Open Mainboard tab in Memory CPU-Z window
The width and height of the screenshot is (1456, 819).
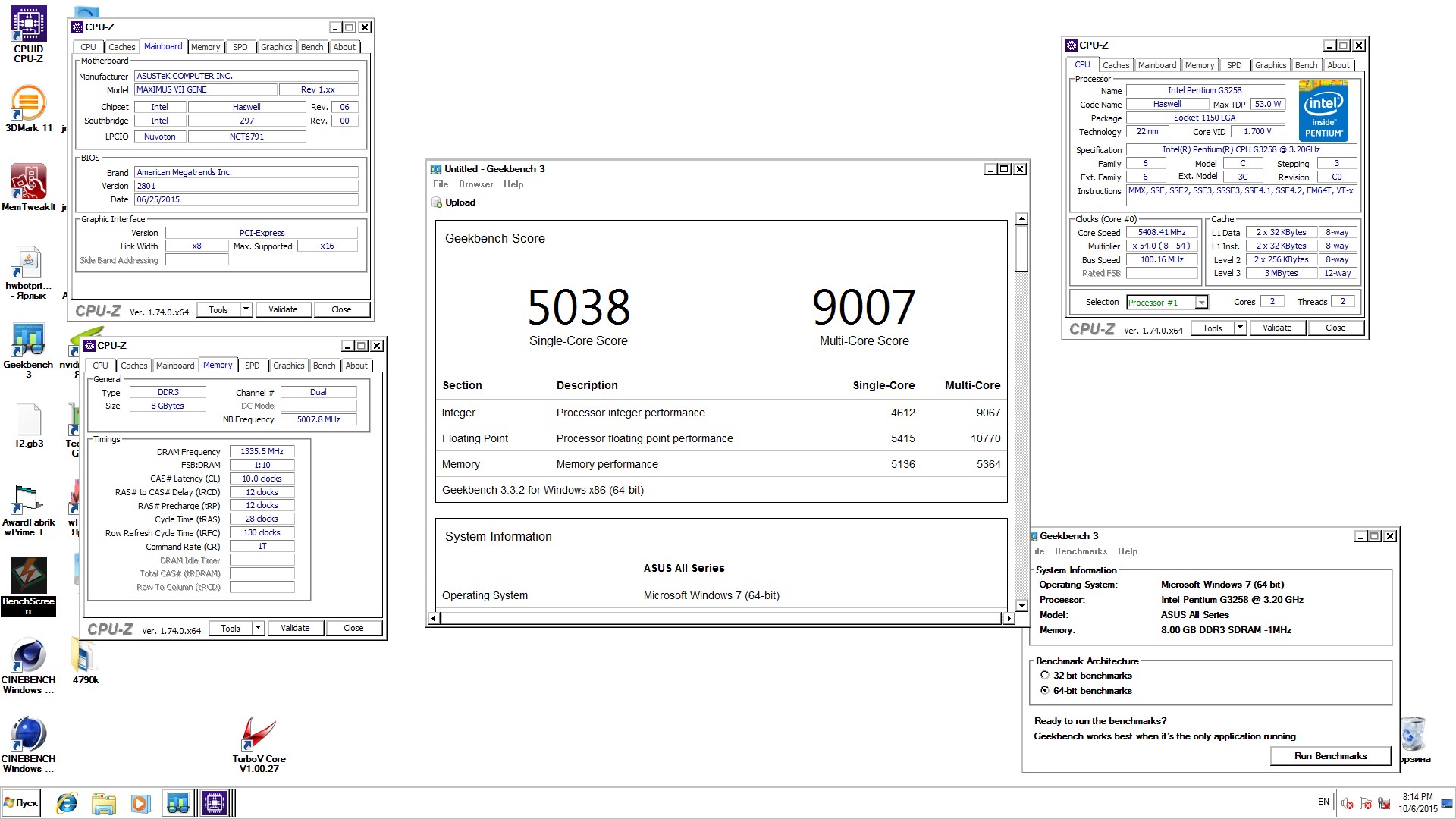[175, 366]
